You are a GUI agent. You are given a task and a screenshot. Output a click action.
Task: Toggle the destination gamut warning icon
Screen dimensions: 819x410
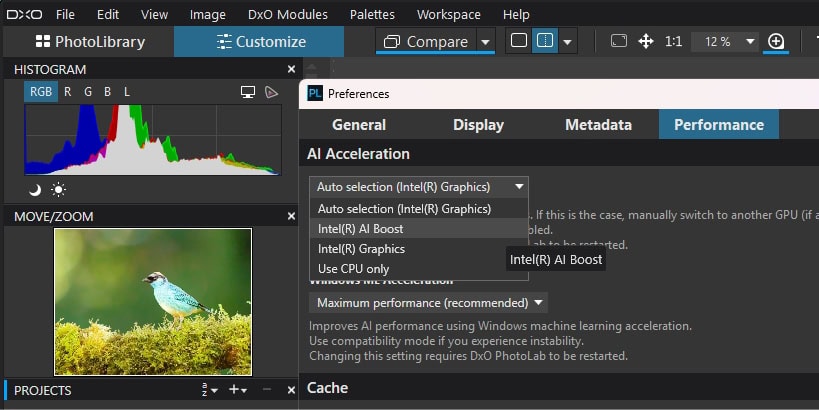(271, 92)
